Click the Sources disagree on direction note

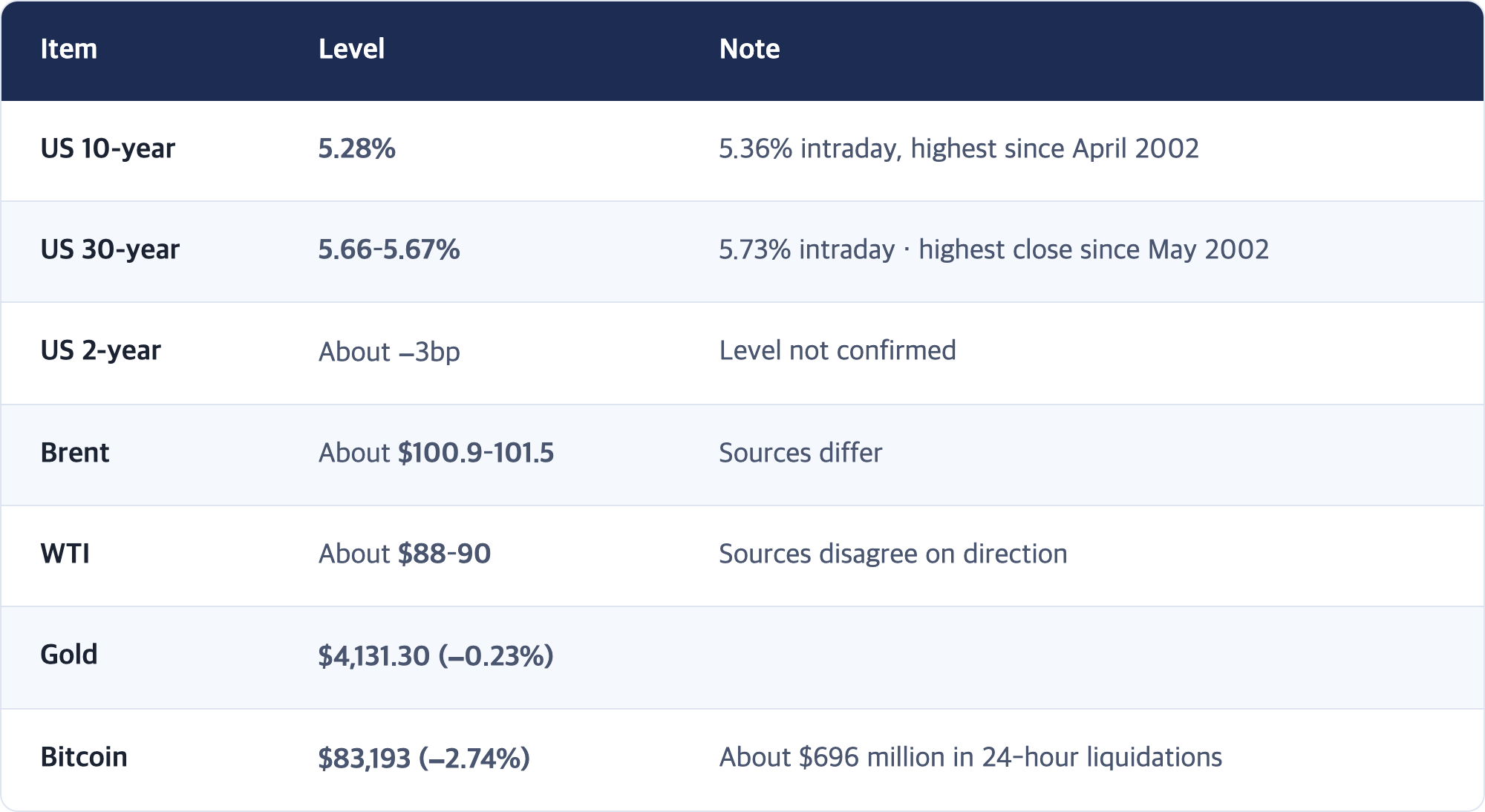(x=893, y=554)
